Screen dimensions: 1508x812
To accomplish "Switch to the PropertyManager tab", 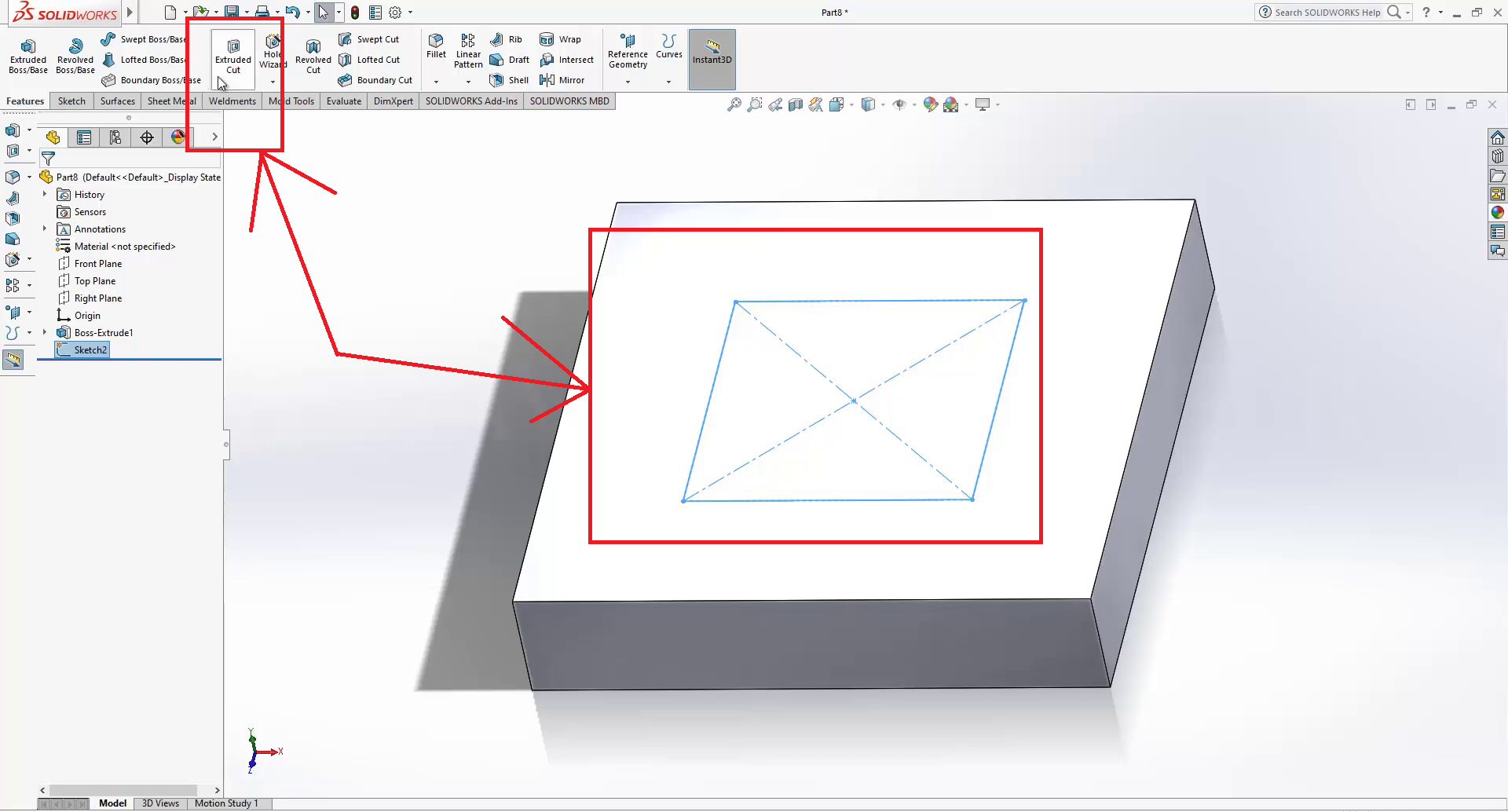I will pos(84,137).
